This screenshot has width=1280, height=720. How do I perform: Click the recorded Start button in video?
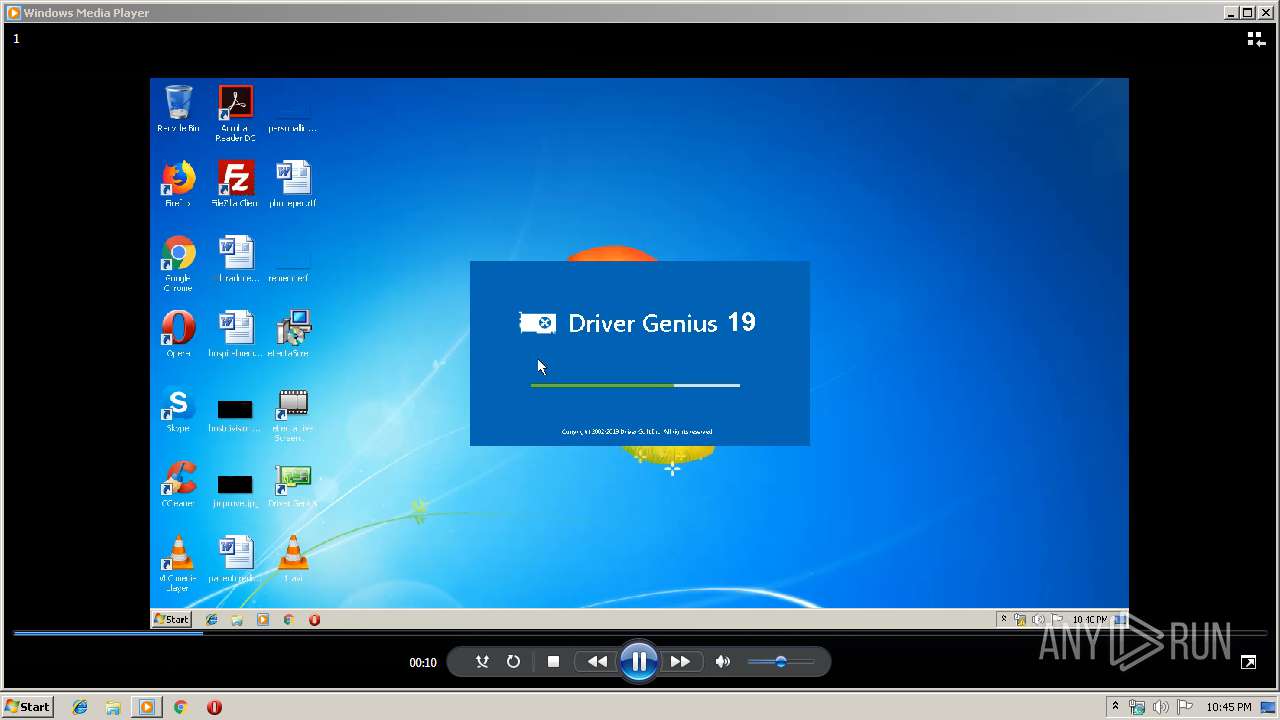172,620
